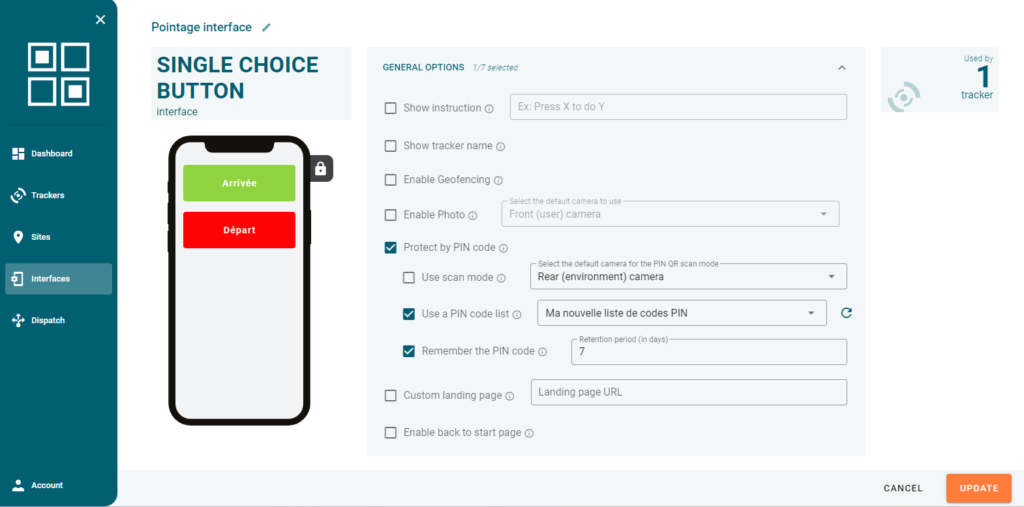Click the info icon beside Enable Geofencing
1024x507 pixels.
[x=498, y=180]
